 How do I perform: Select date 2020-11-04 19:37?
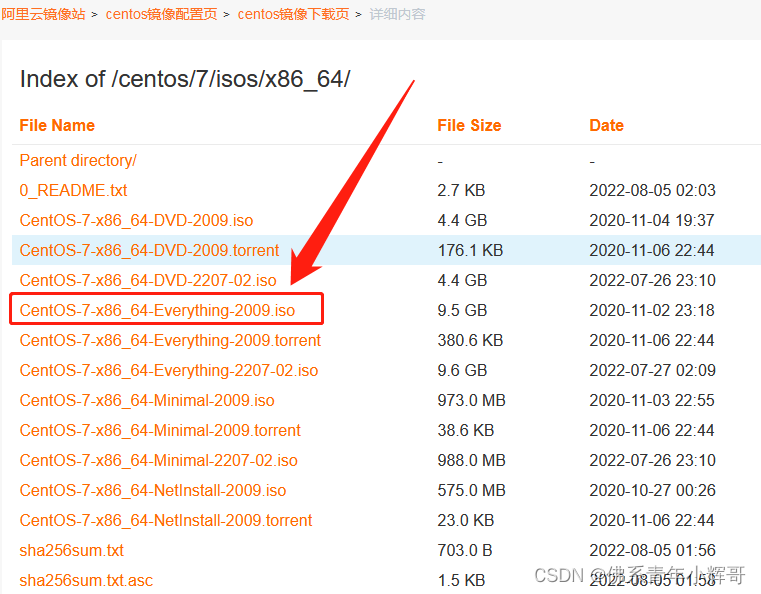pos(652,220)
